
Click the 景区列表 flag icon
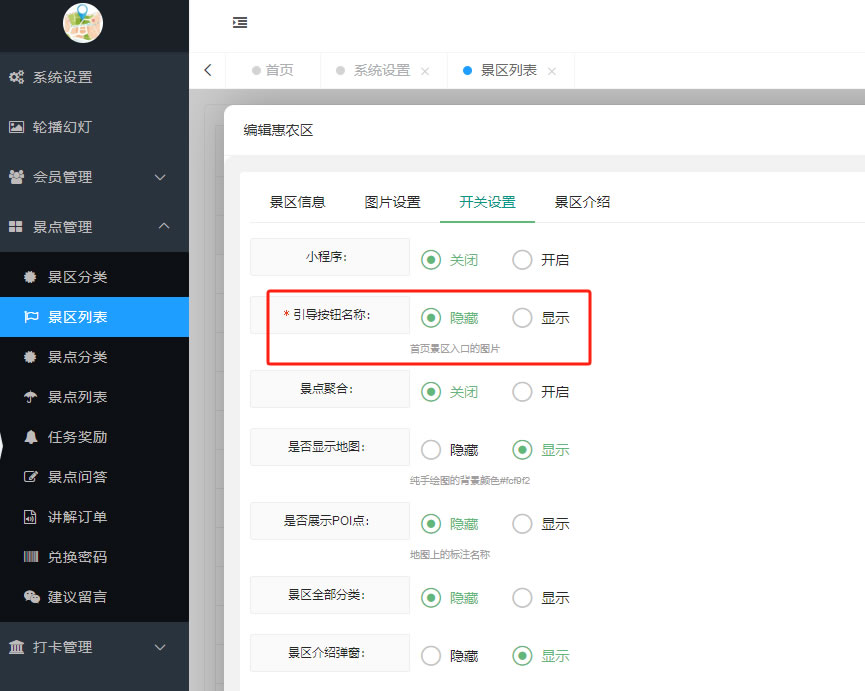31,317
